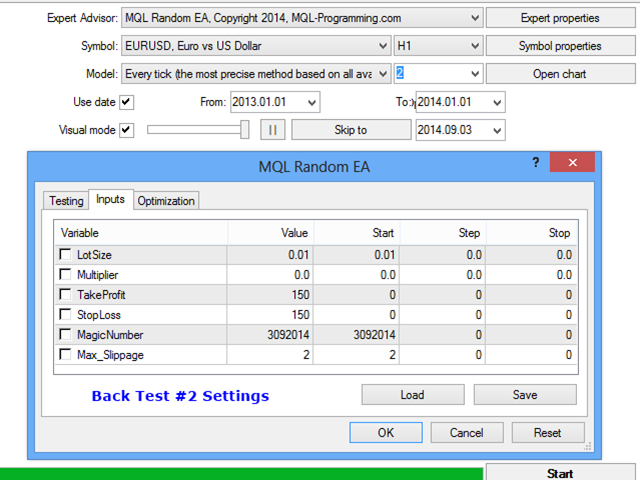Click the Expert properties button
The height and width of the screenshot is (480, 640).
(560, 18)
